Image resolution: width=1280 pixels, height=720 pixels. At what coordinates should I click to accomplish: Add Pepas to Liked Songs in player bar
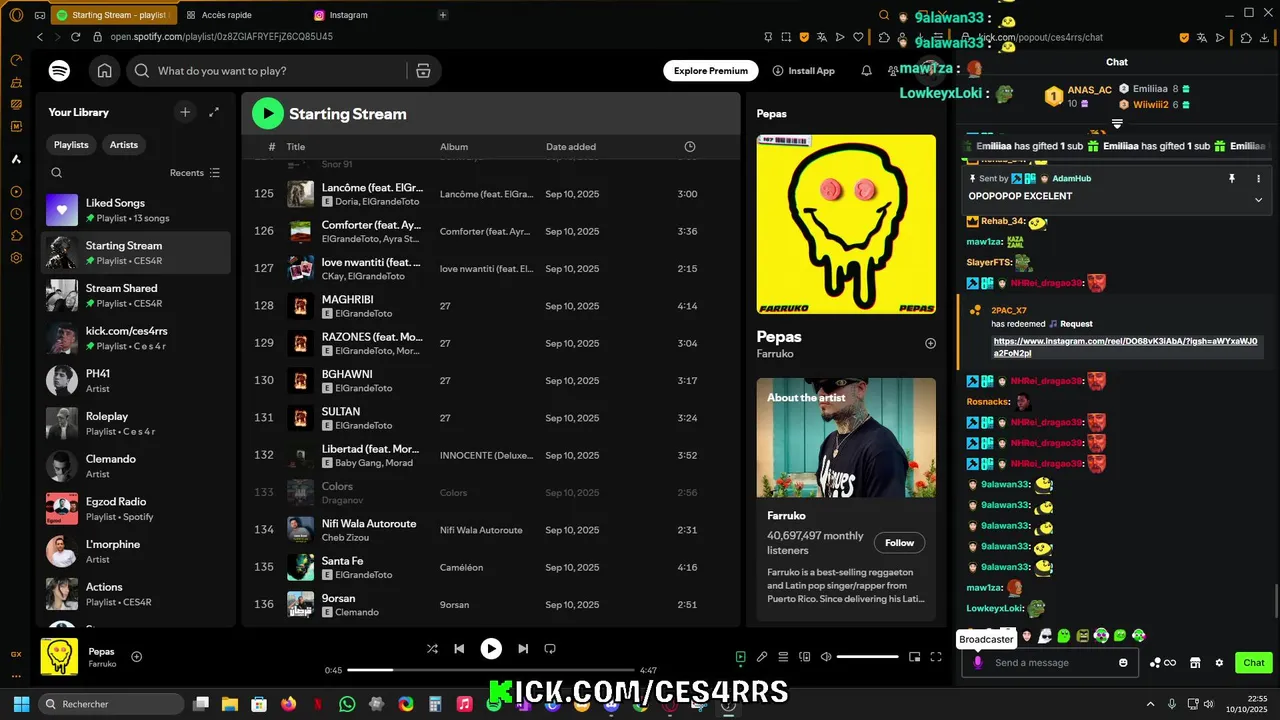(x=137, y=657)
